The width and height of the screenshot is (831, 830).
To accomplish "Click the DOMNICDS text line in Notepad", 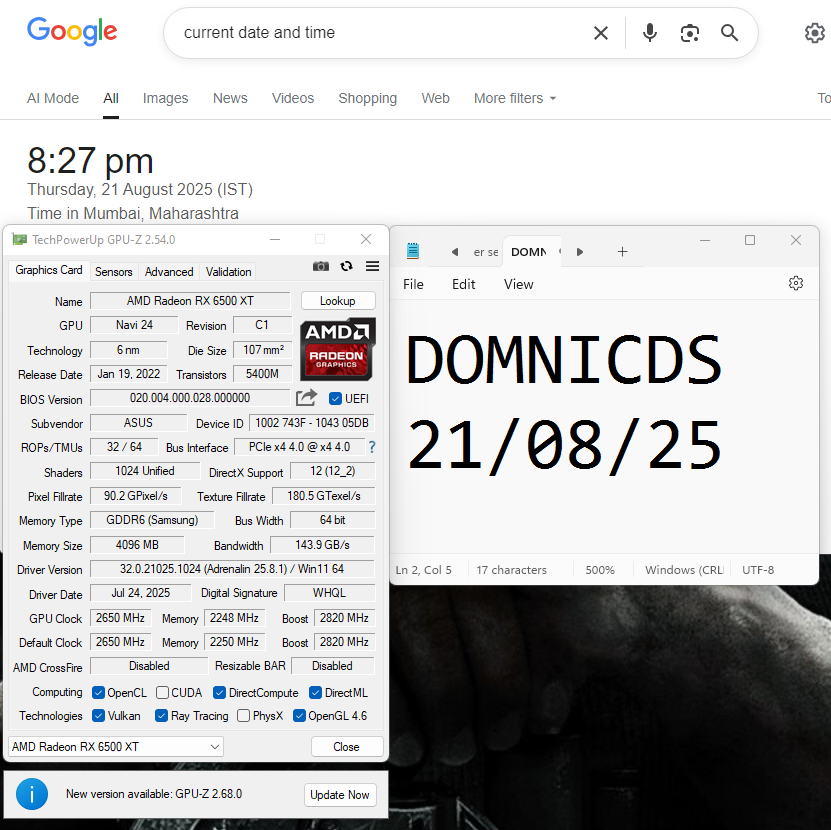I will (x=564, y=360).
